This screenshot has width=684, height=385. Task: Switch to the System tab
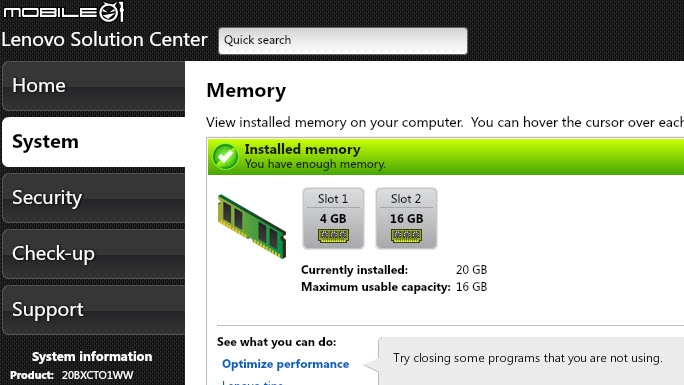tap(93, 142)
